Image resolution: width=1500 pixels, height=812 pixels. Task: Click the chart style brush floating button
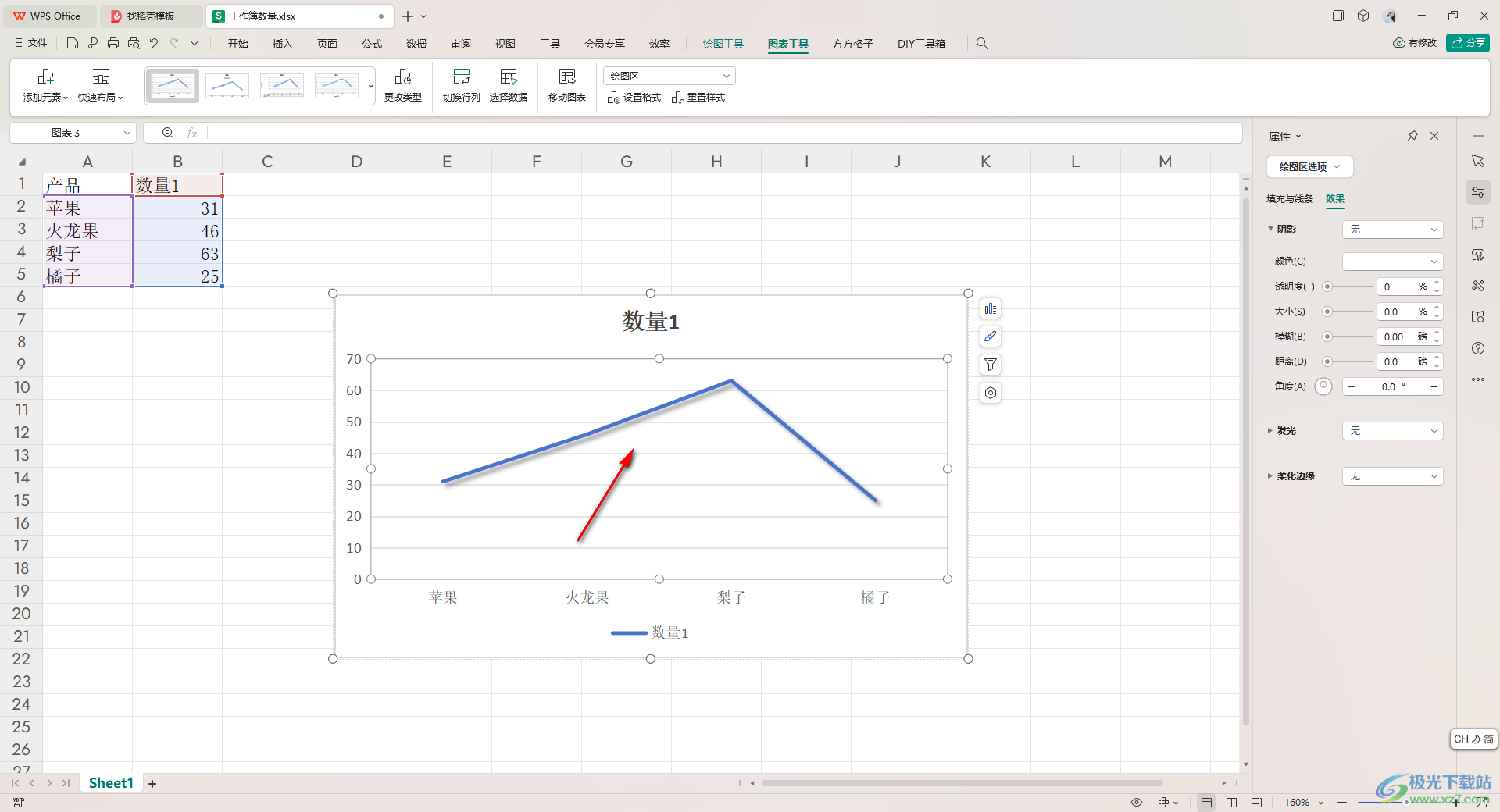point(991,337)
